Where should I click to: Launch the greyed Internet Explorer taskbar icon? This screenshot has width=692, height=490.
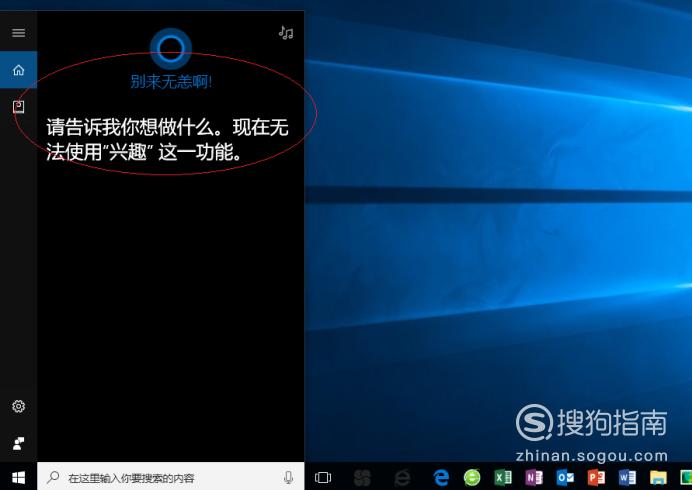pyautogui.click(x=402, y=477)
